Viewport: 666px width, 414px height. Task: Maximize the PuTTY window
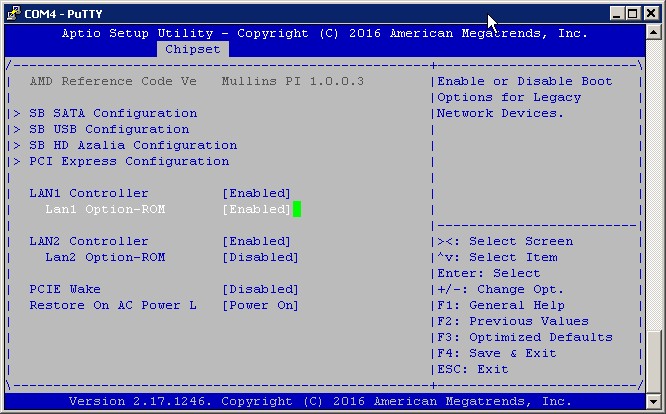point(632,14)
